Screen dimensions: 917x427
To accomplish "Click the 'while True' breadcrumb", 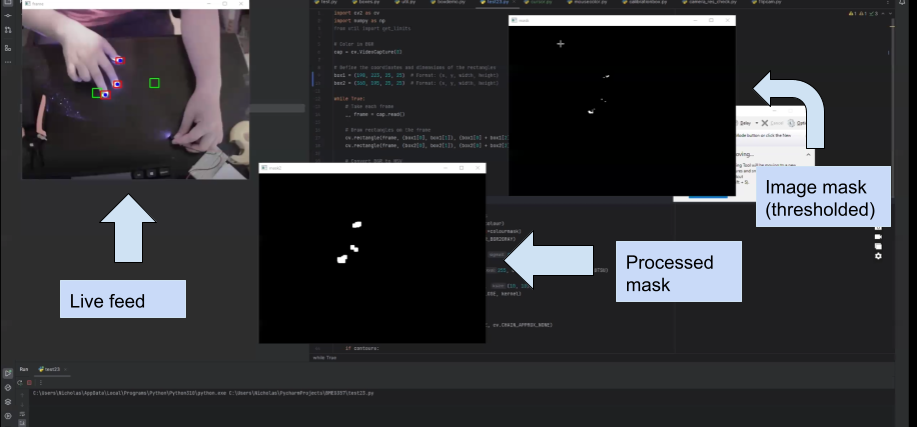I will pyautogui.click(x=325, y=357).
